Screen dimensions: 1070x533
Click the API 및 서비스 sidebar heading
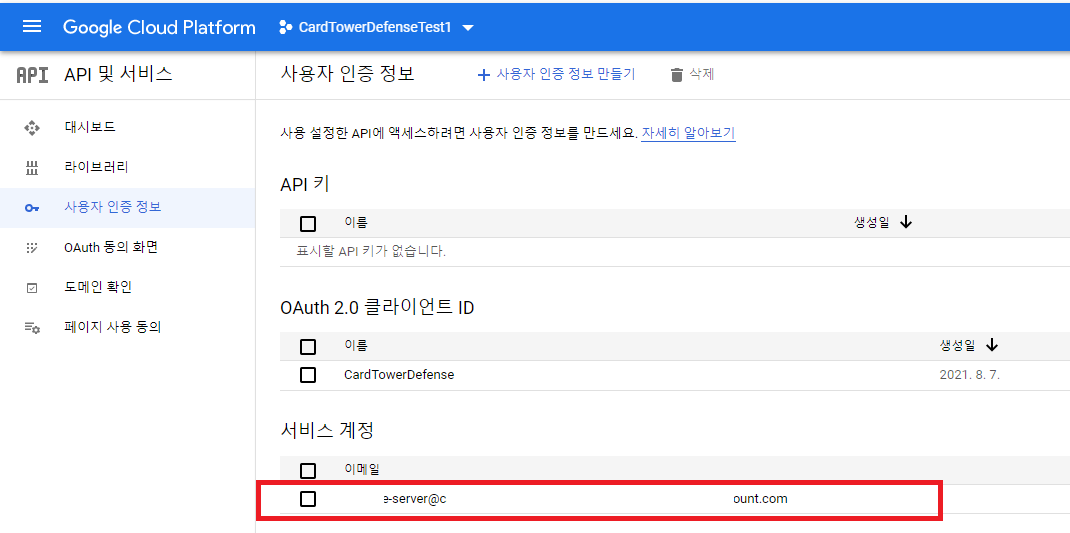click(119, 74)
